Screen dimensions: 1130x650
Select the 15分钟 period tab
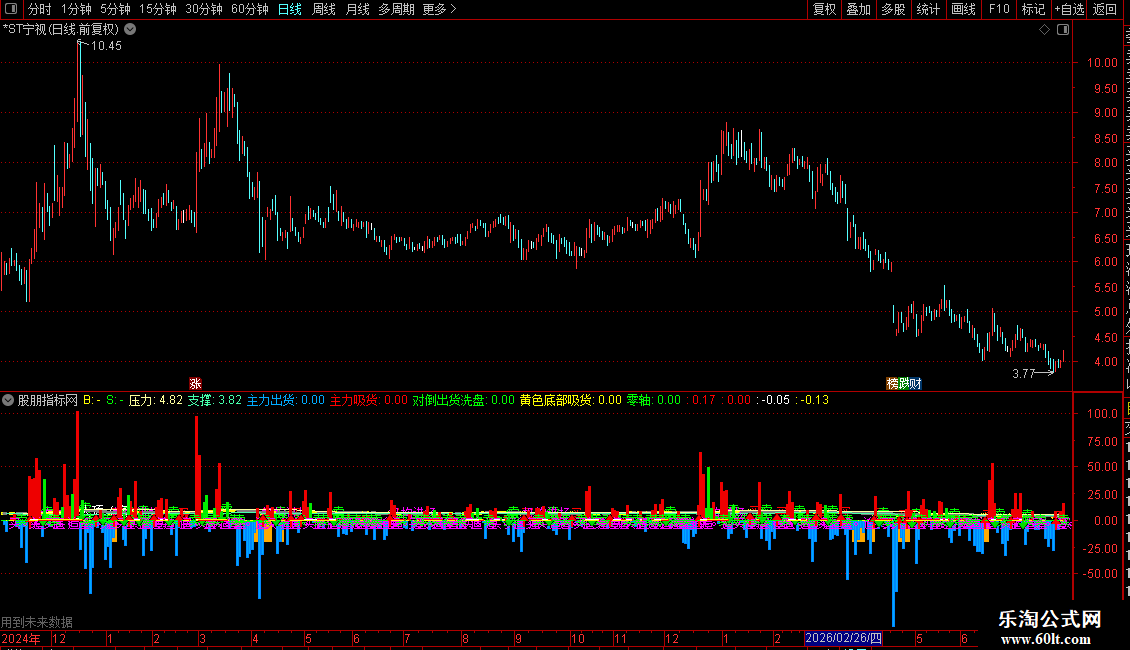click(x=158, y=9)
